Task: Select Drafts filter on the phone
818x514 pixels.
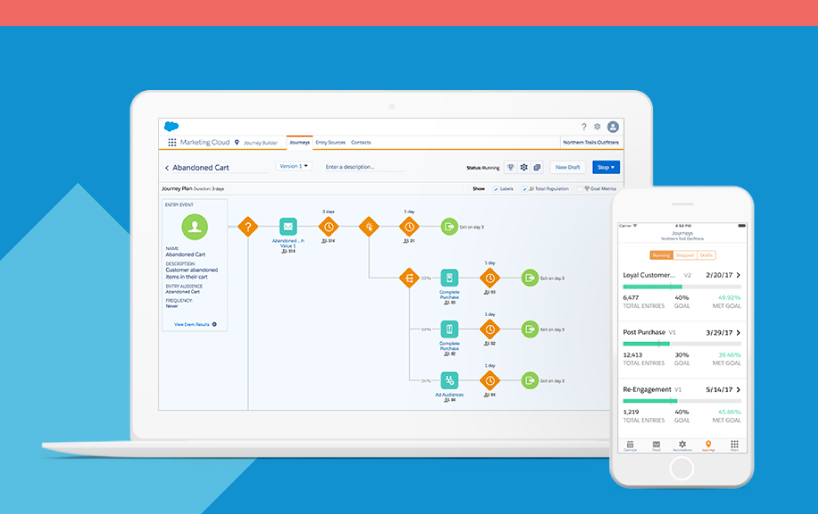Action: pos(706,255)
